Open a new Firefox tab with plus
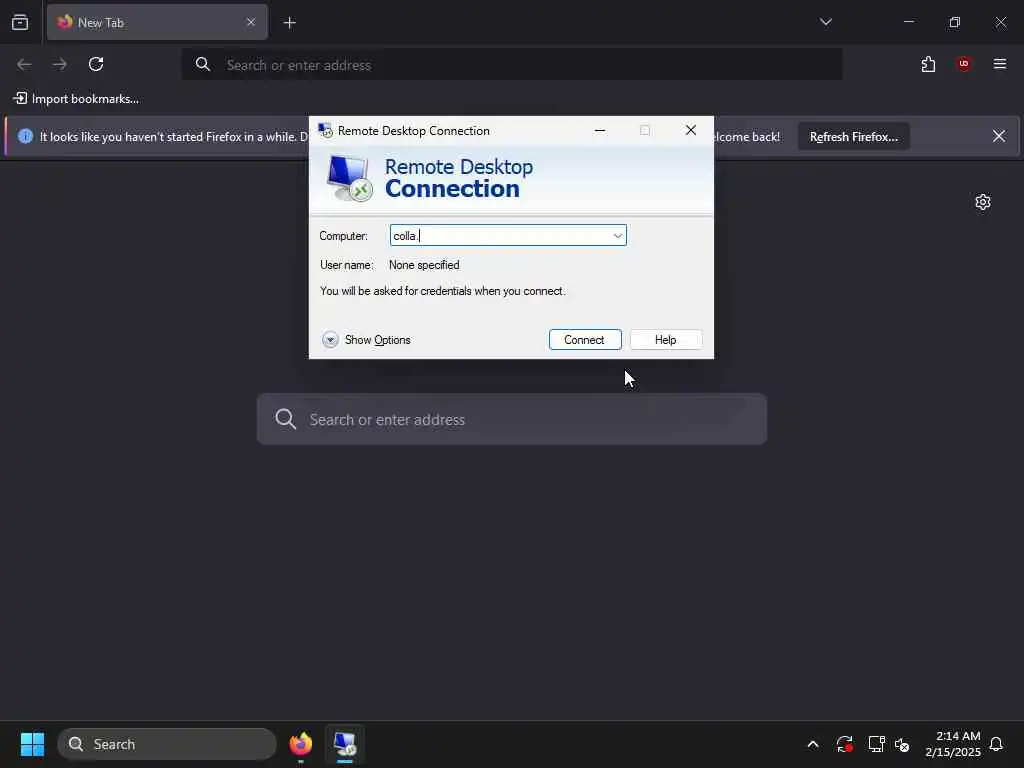The width and height of the screenshot is (1024, 768). pos(289,23)
